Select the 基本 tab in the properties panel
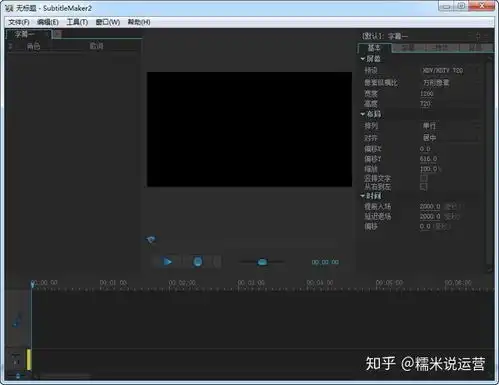The image size is (499, 385). click(374, 48)
